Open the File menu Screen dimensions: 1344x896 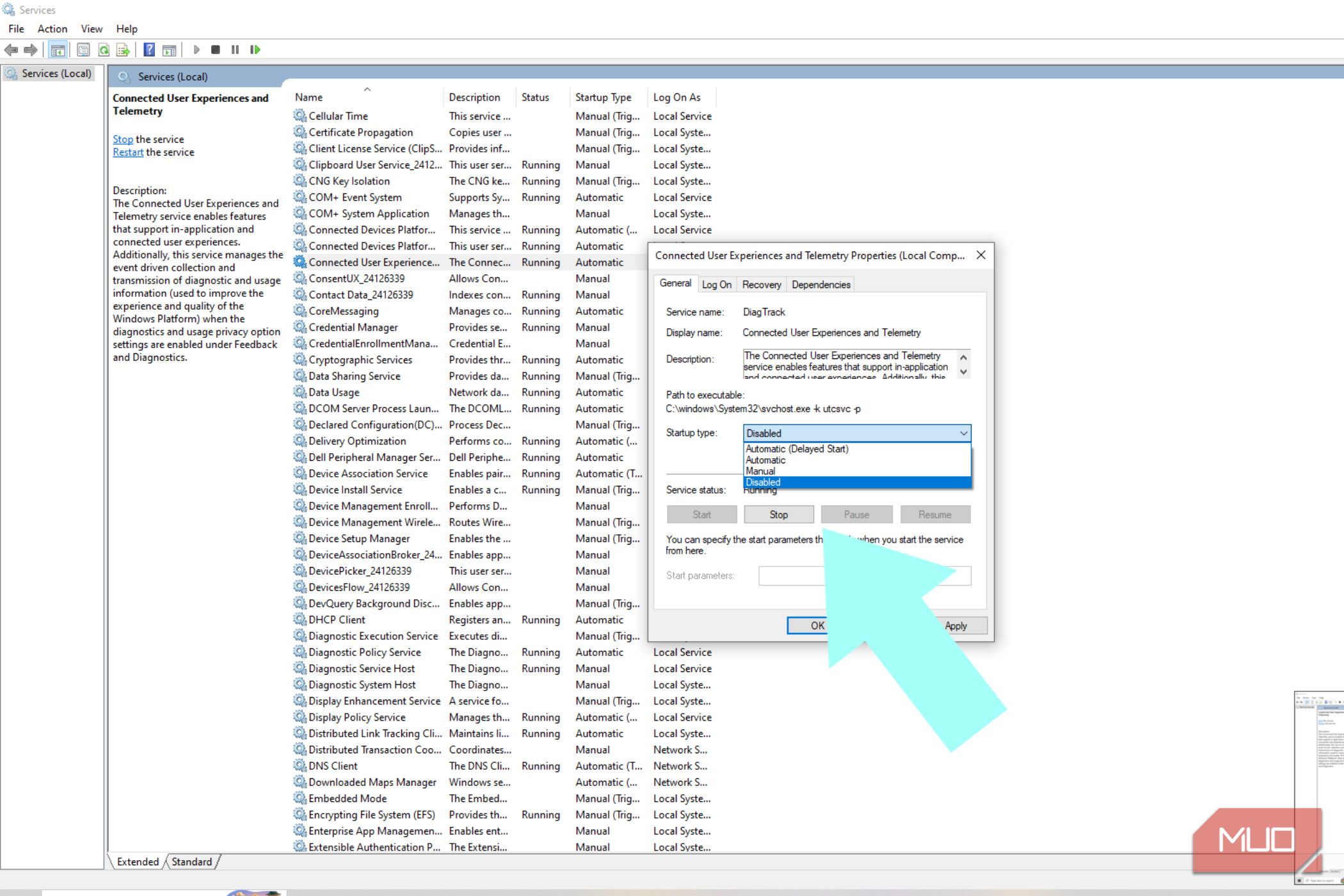tap(16, 29)
